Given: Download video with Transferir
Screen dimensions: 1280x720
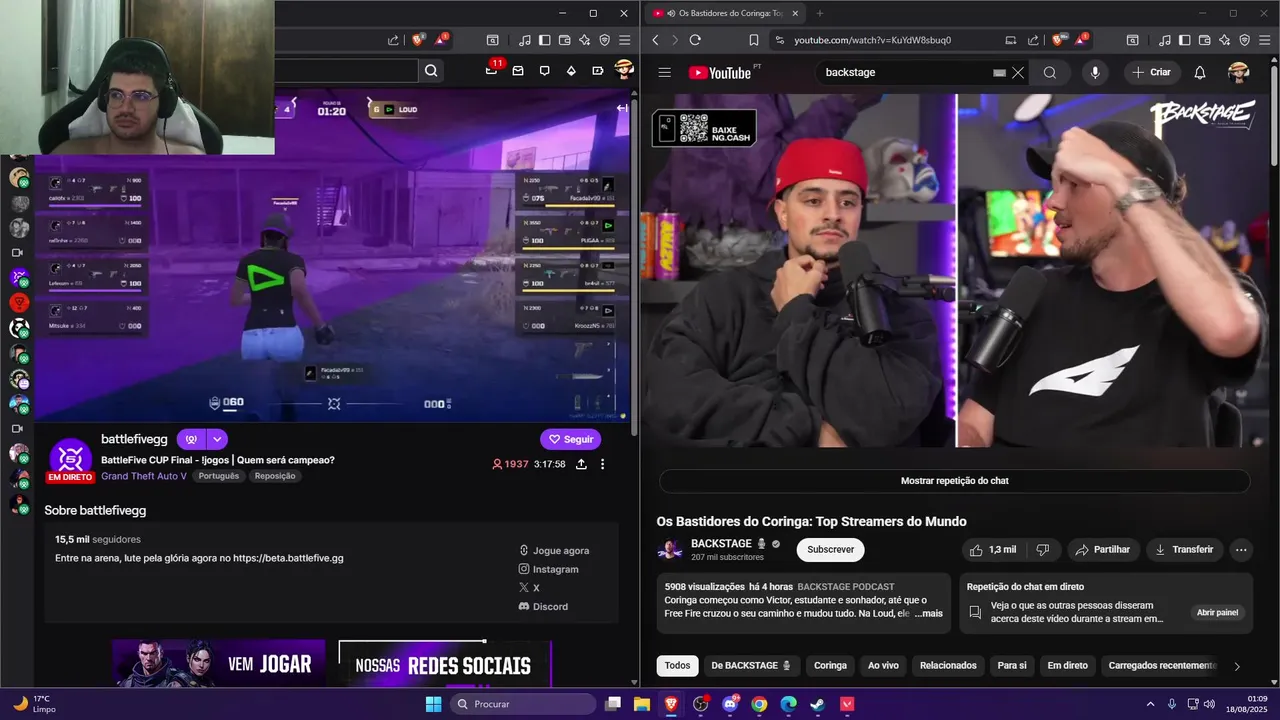Looking at the screenshot, I should tap(1184, 550).
